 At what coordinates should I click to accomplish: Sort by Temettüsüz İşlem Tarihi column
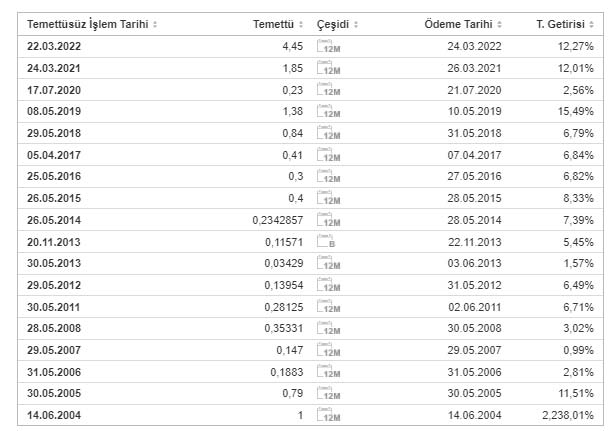pos(92,23)
